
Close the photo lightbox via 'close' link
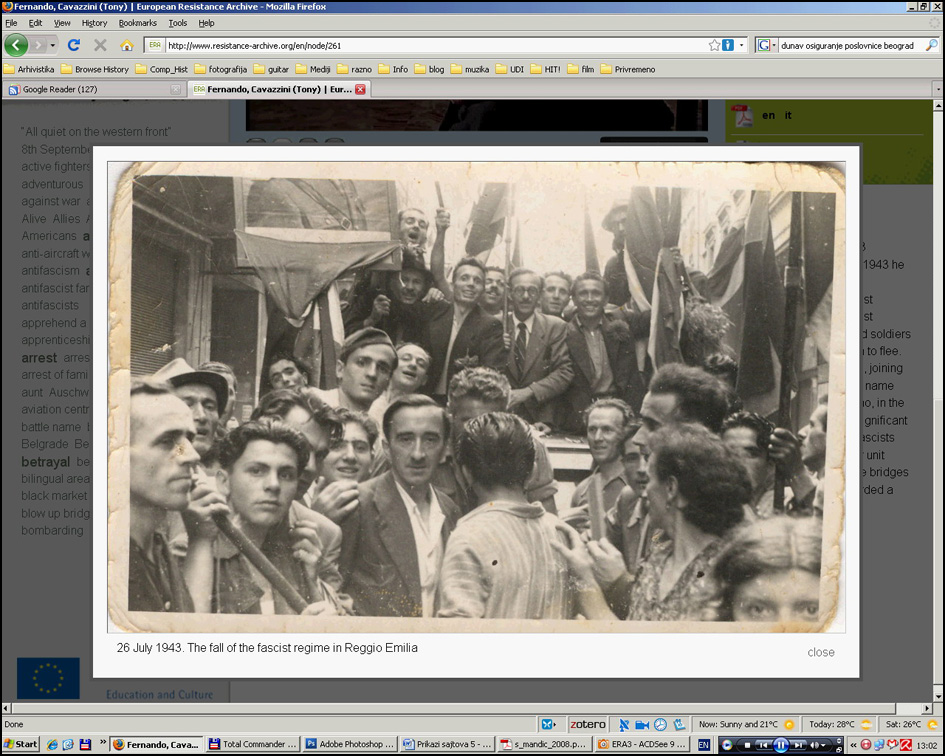[820, 652]
